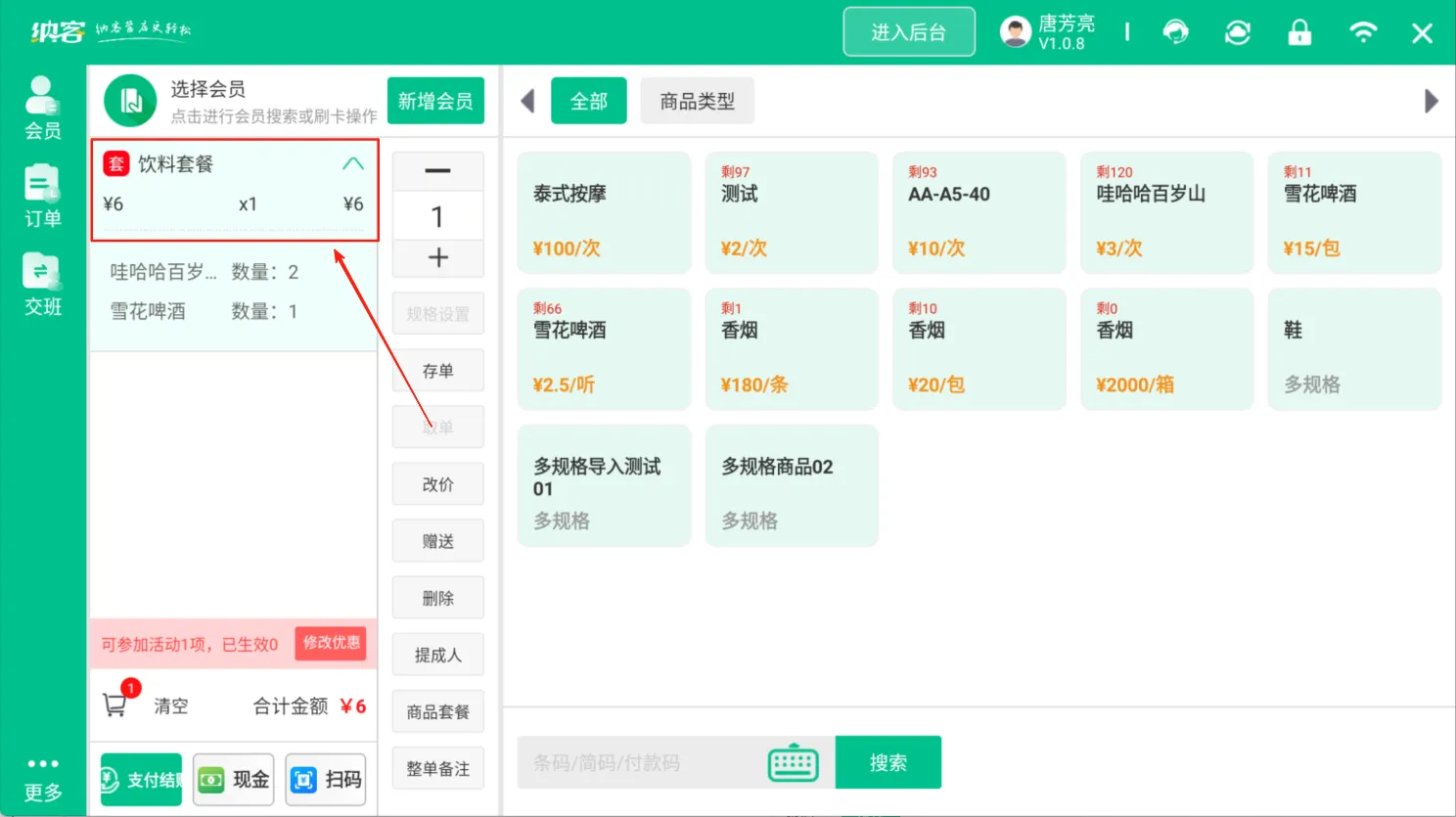Click the customer service headset icon
The image size is (1456, 817).
point(1175,31)
